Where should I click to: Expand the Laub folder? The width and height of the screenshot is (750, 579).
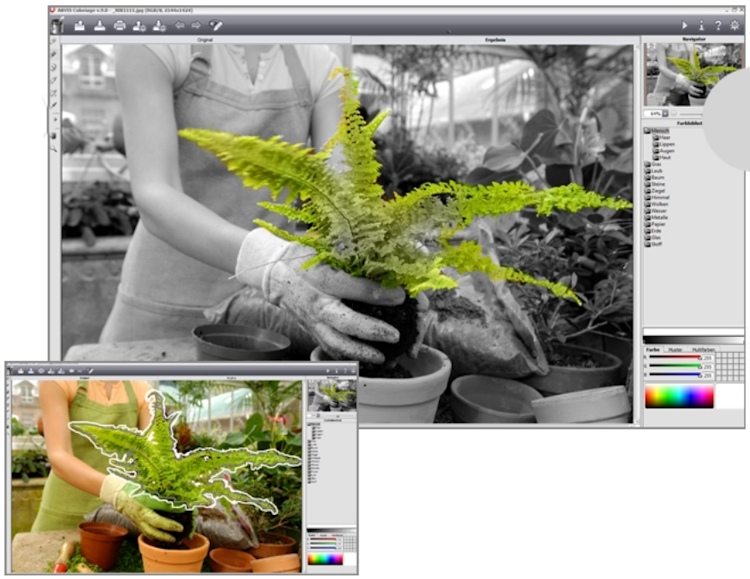(647, 171)
